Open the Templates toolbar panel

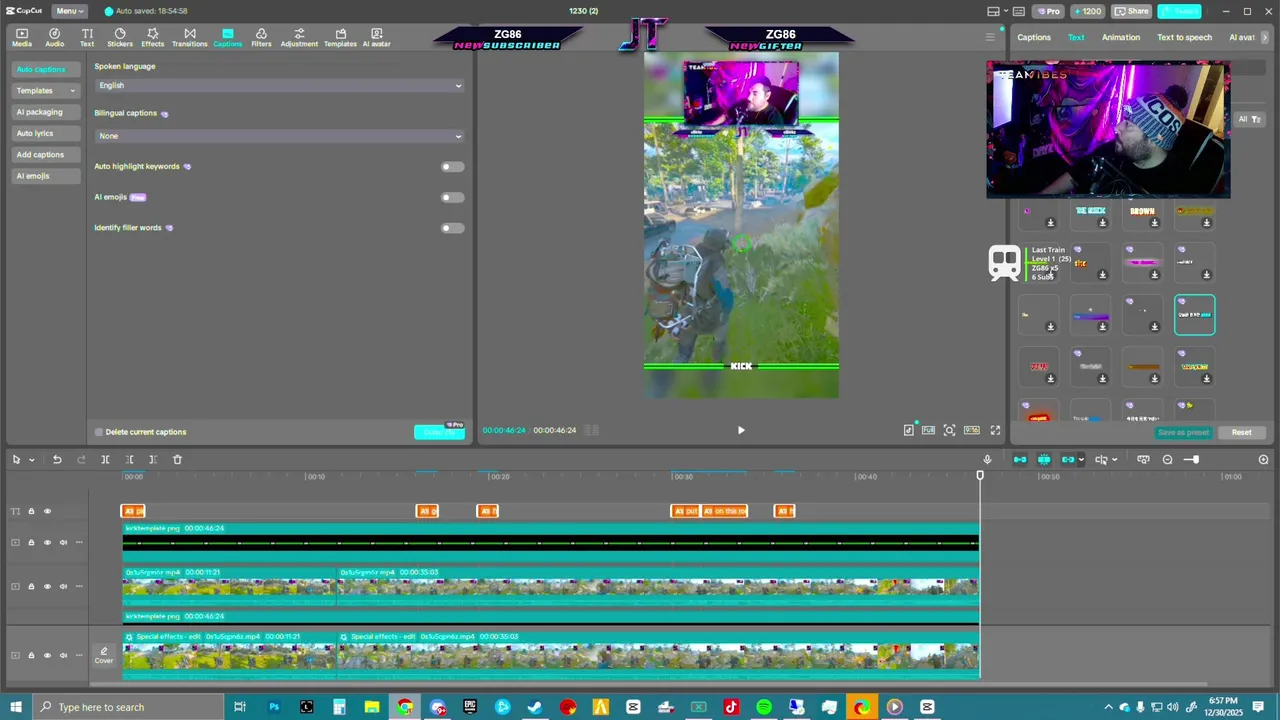click(x=340, y=38)
